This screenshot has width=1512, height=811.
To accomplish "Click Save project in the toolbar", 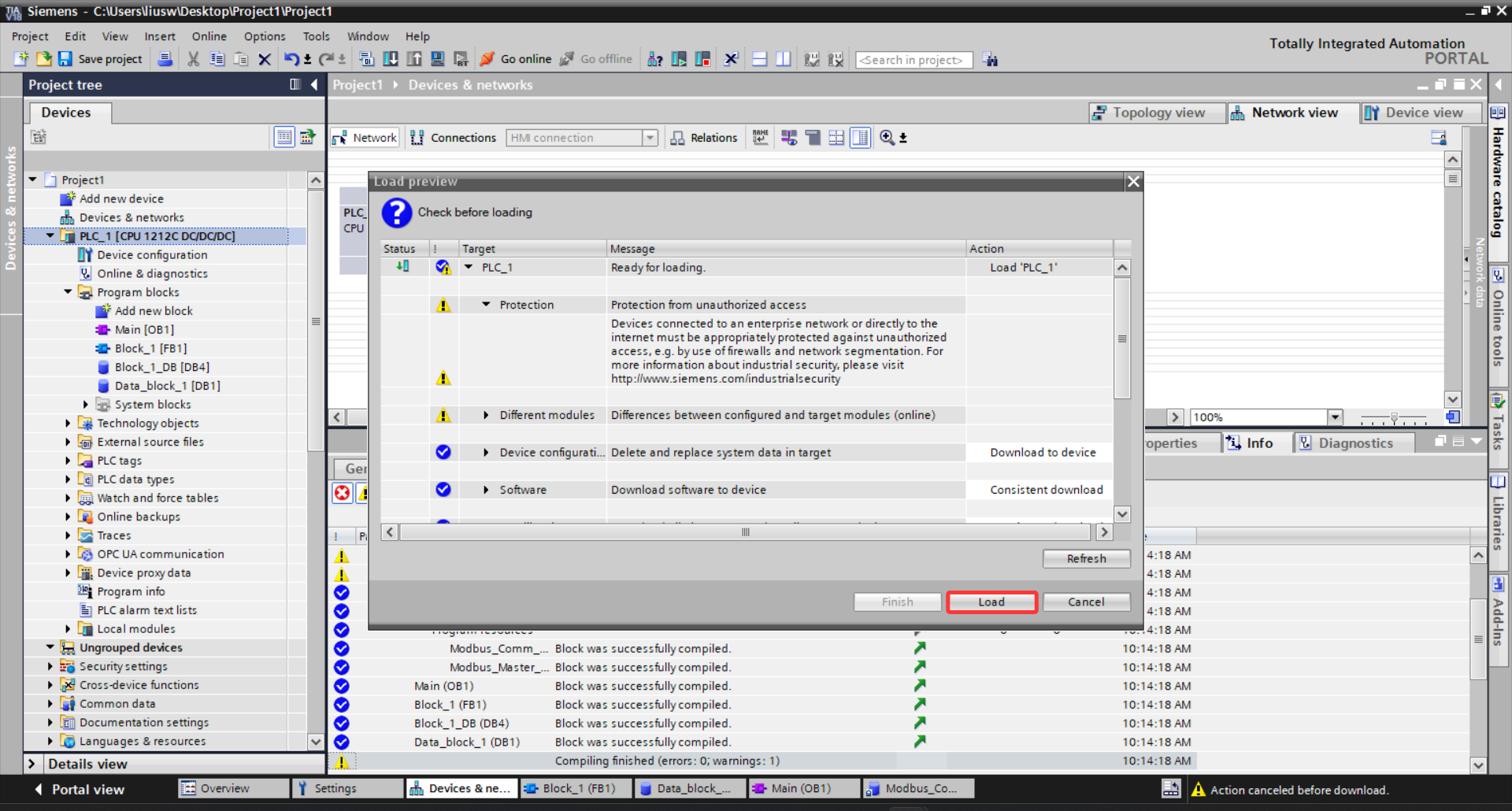I will 100,59.
